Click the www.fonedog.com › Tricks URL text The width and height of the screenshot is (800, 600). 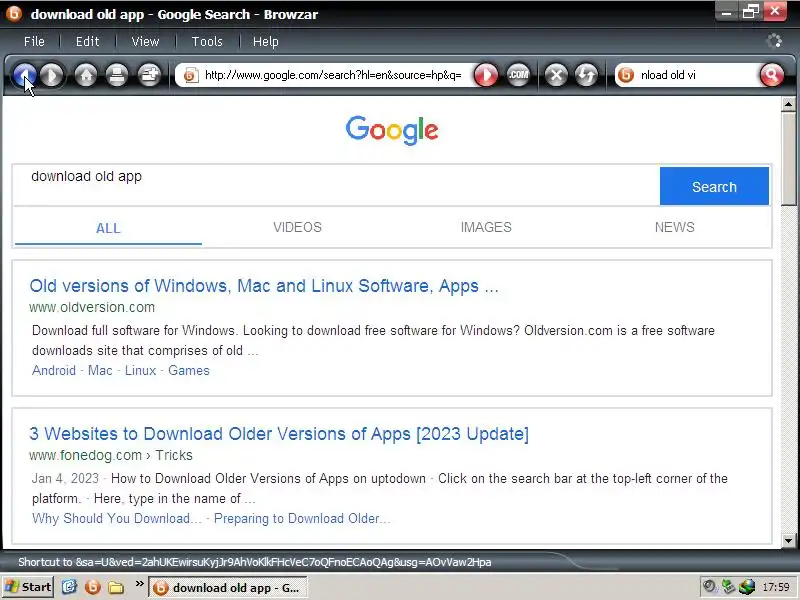[x=111, y=455]
